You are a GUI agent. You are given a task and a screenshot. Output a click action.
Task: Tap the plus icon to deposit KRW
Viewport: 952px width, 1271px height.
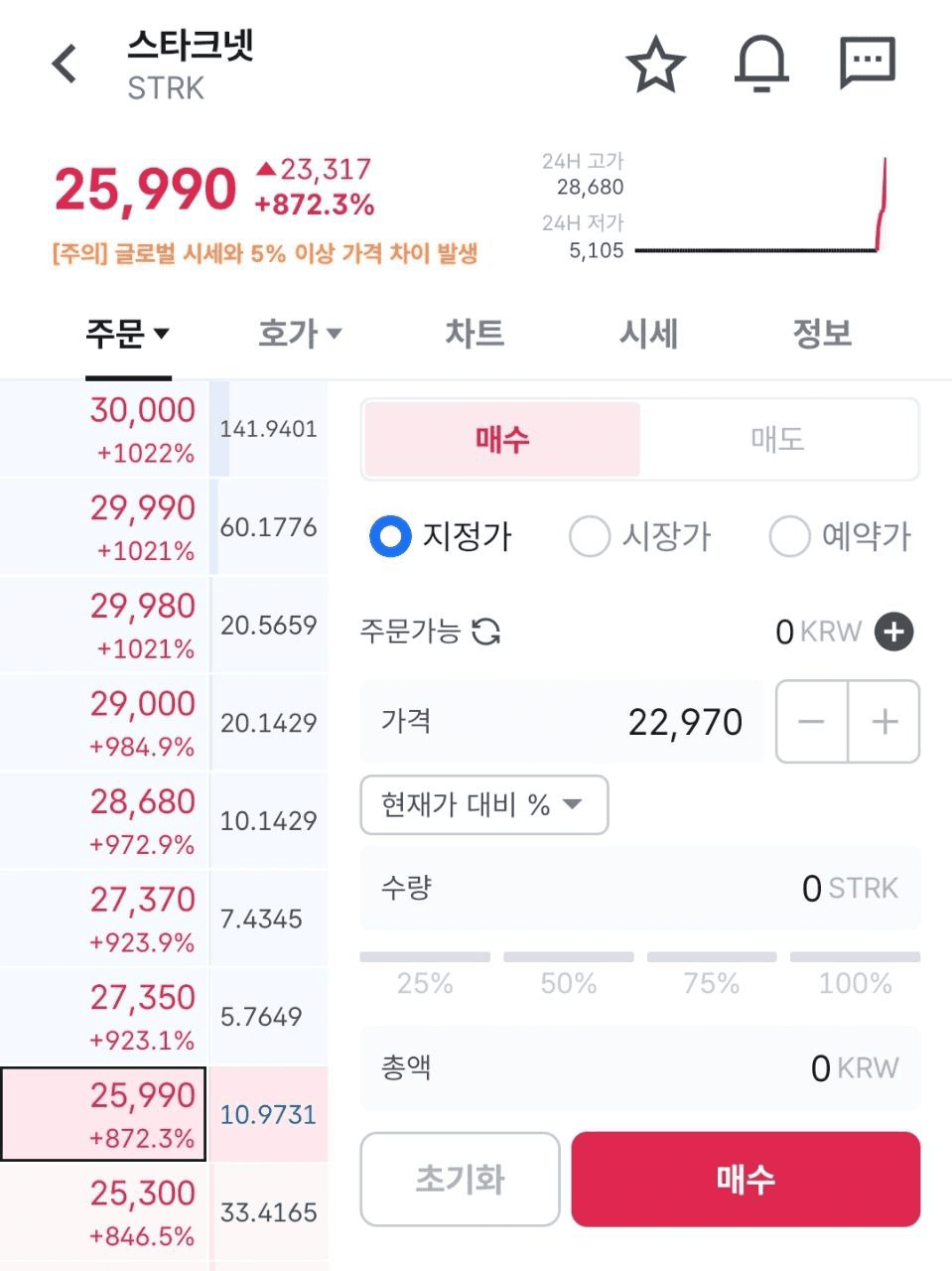(893, 632)
